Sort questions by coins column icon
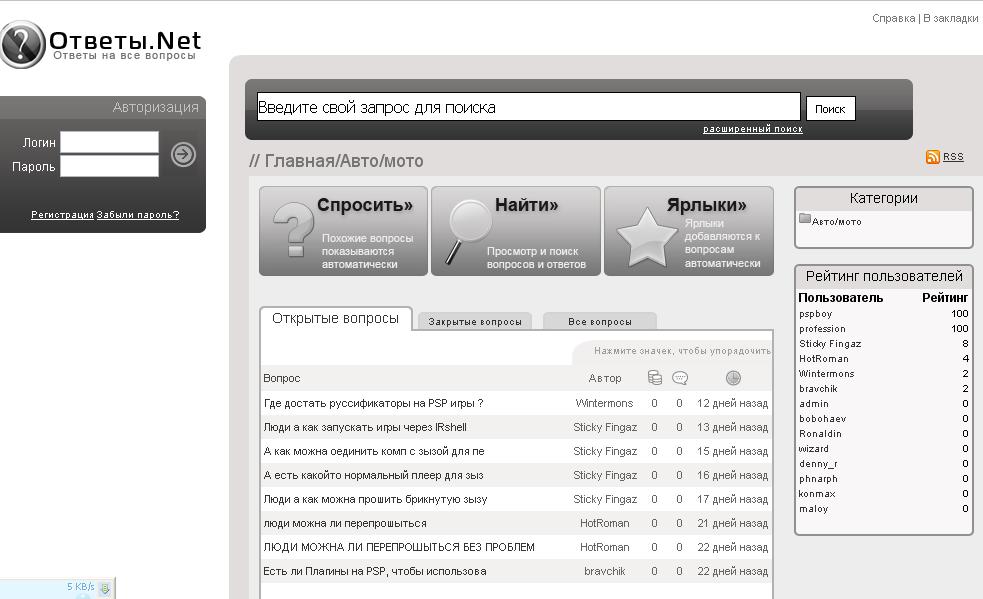 (655, 378)
